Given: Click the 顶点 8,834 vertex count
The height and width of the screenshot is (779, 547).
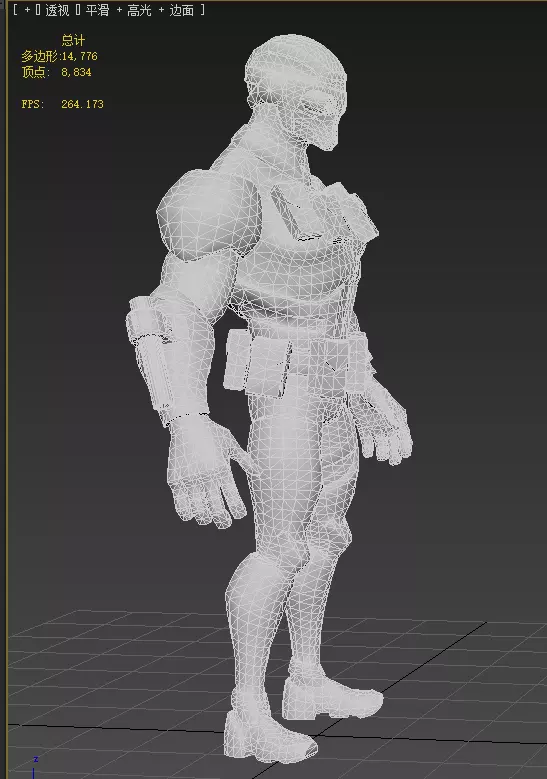Looking at the screenshot, I should pyautogui.click(x=56, y=72).
